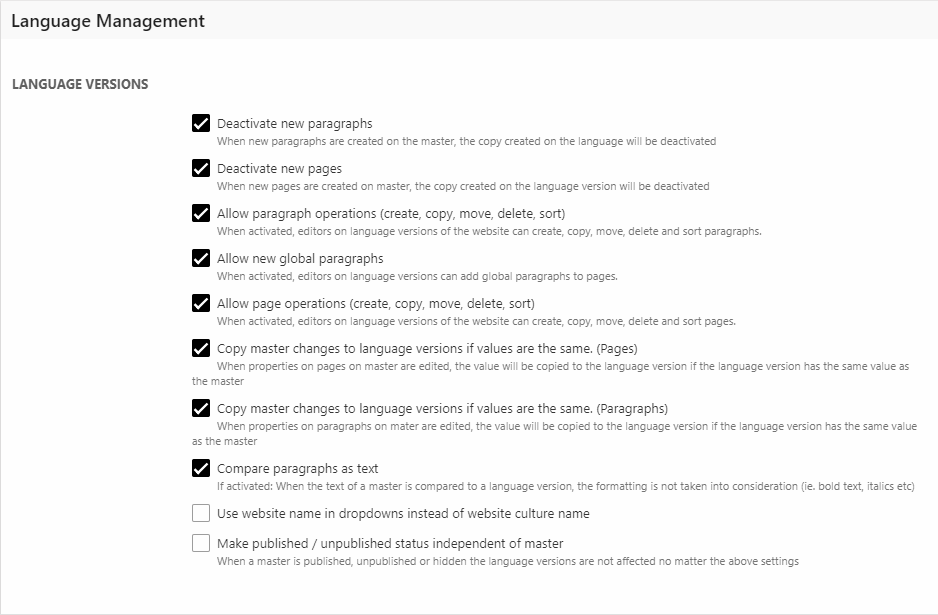Click the Allow paragraph operations label text
This screenshot has width=938, height=615.
pyautogui.click(x=390, y=214)
